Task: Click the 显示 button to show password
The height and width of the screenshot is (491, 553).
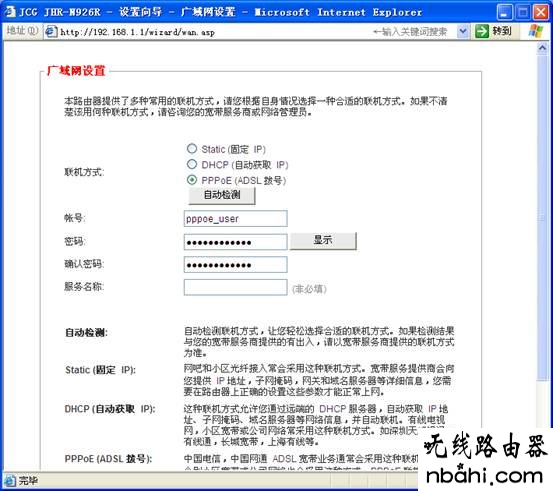Action: pyautogui.click(x=323, y=241)
